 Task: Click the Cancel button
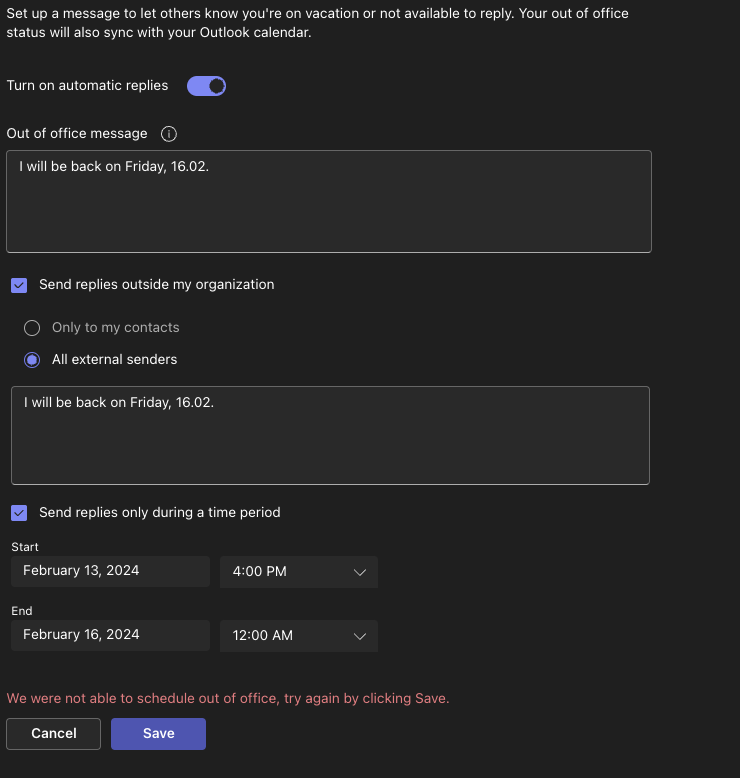tap(54, 734)
